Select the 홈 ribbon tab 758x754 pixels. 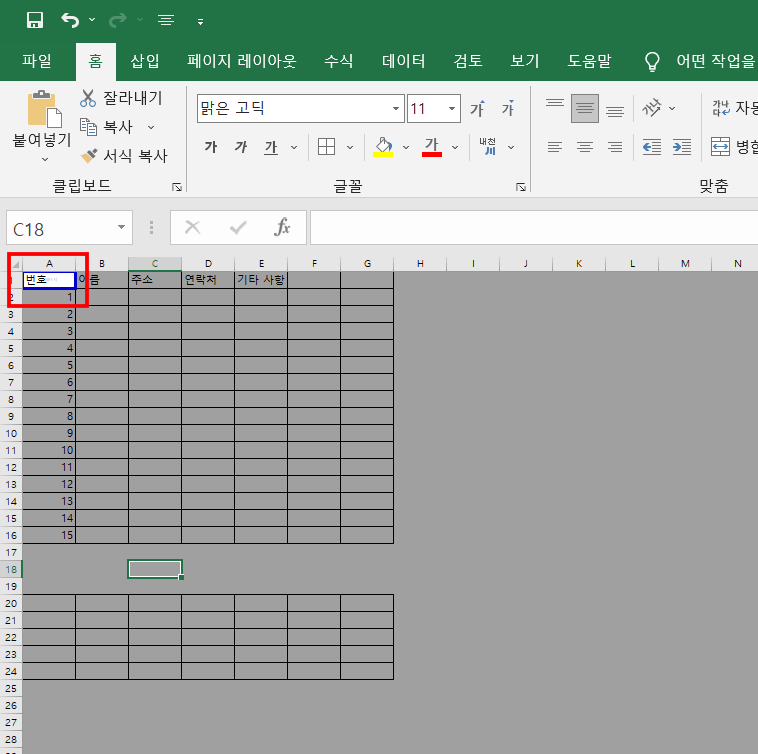point(95,61)
